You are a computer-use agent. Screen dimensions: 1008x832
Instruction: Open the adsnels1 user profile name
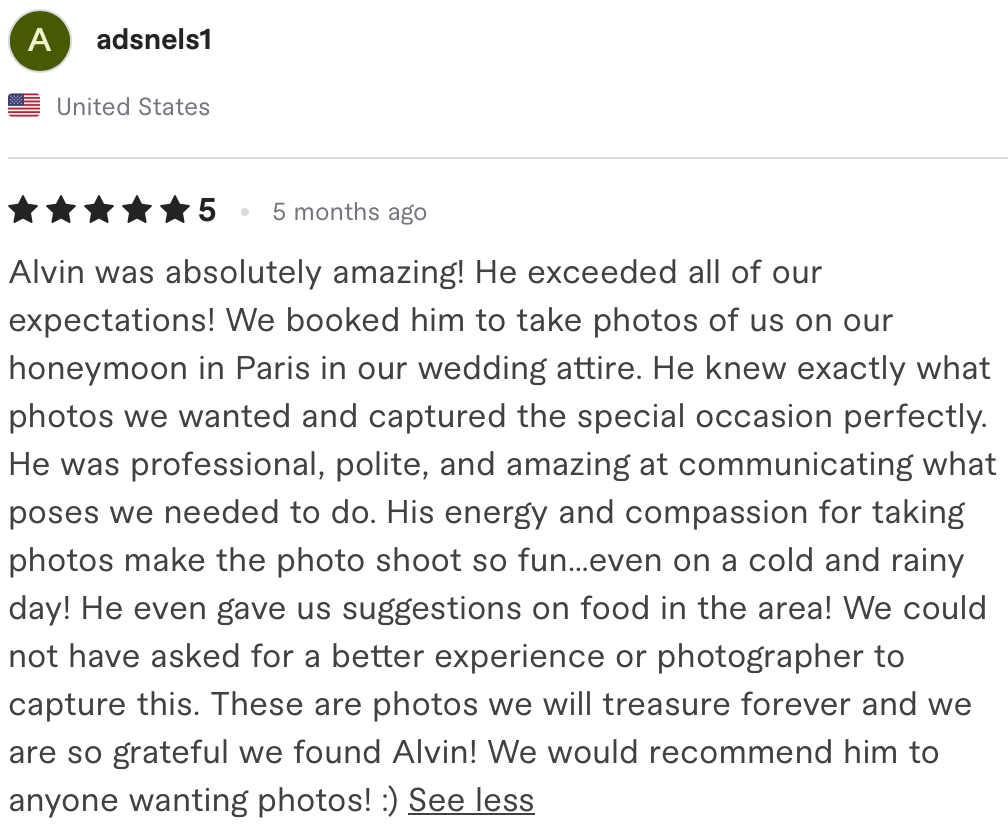click(154, 40)
